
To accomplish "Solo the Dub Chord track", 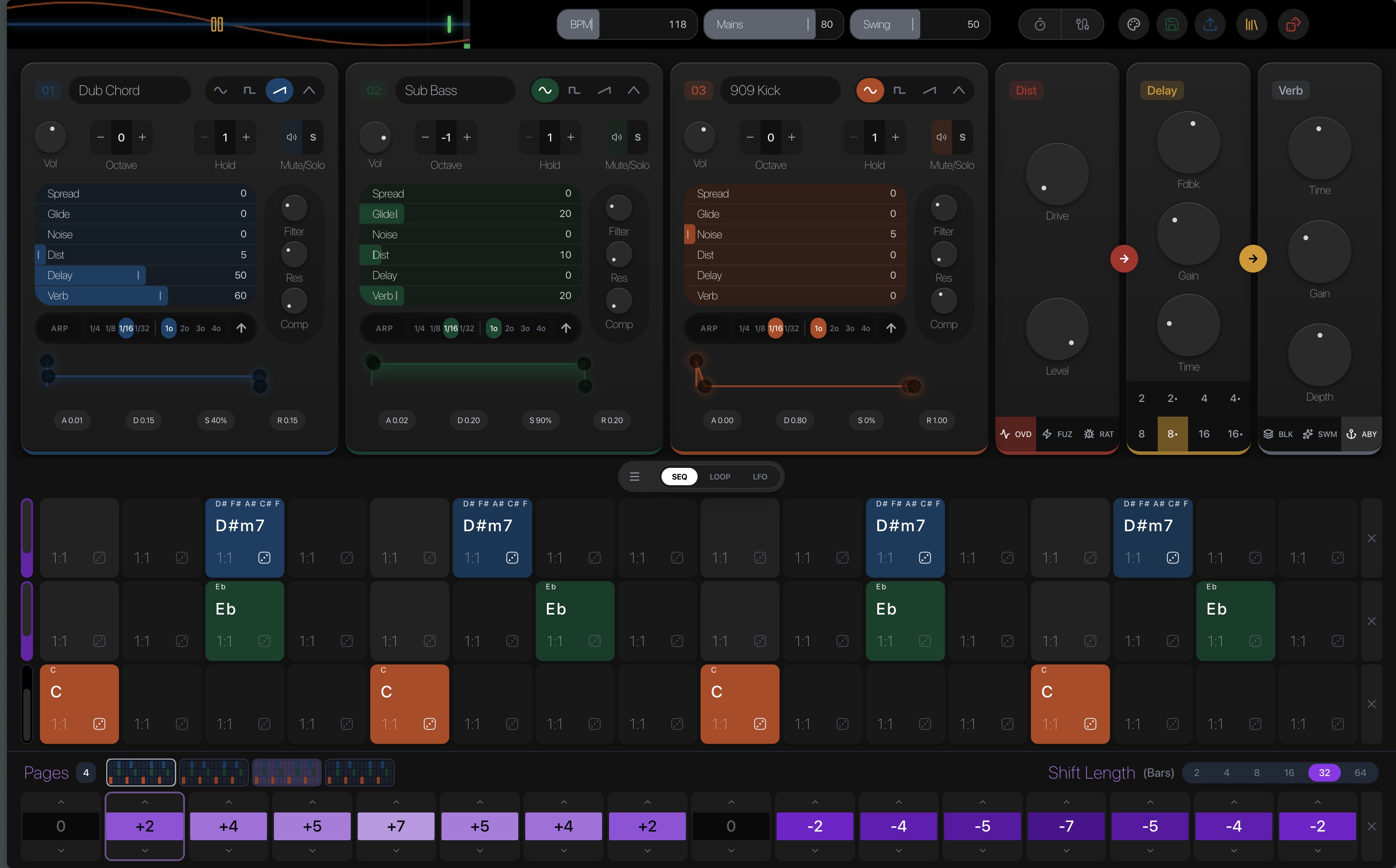I will pos(313,137).
